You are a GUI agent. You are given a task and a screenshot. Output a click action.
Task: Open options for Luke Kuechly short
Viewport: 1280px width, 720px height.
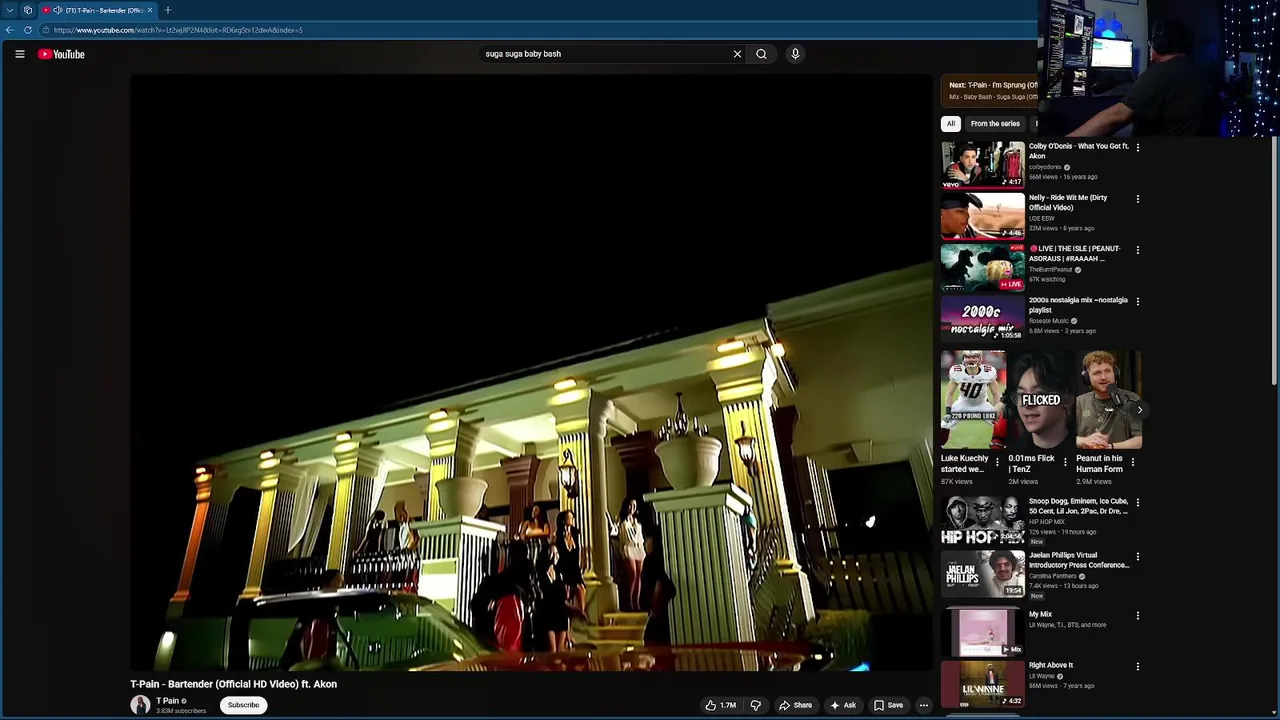[997, 462]
